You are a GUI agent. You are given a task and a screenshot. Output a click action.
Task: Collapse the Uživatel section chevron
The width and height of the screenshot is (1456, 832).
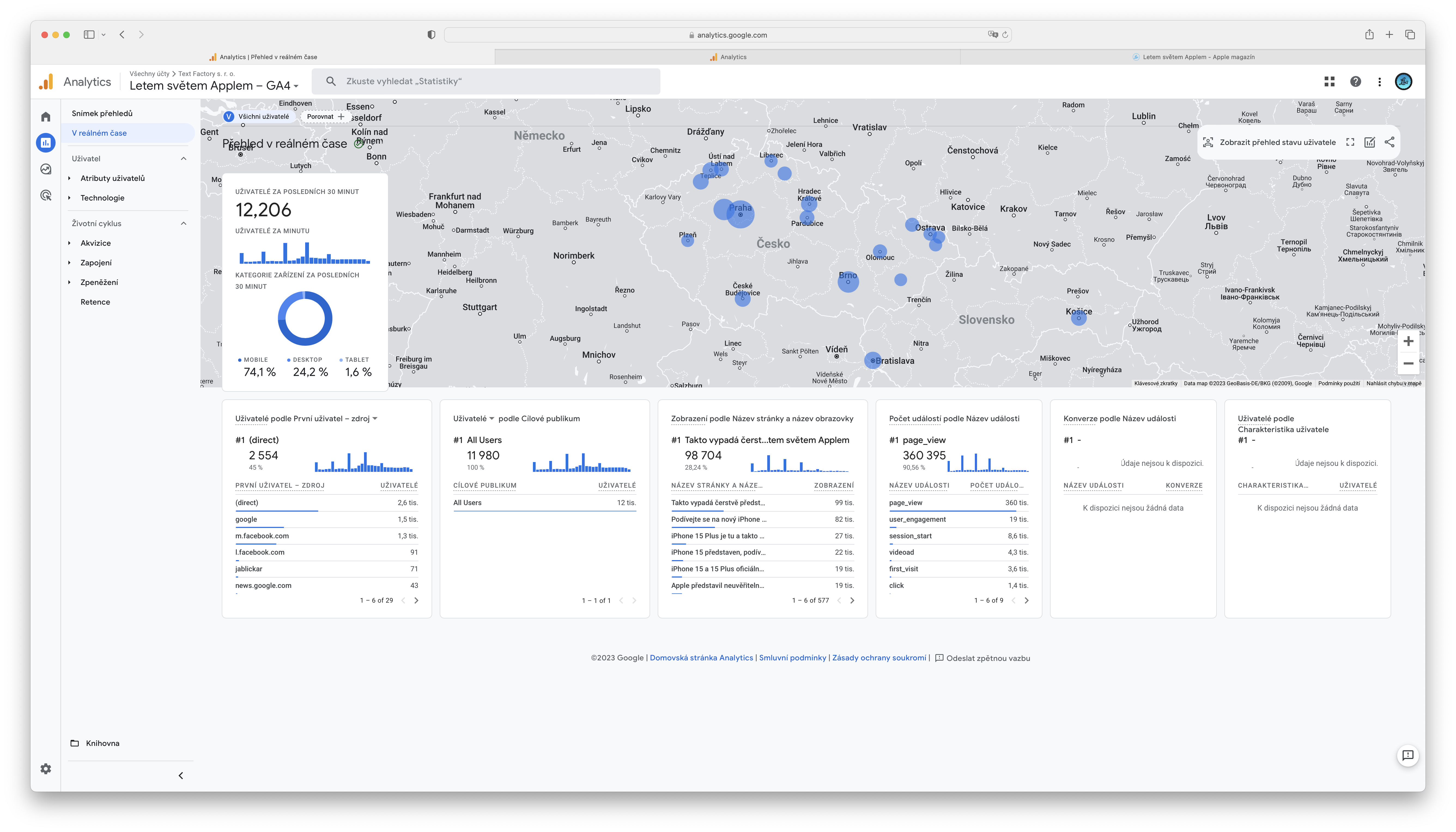point(183,158)
